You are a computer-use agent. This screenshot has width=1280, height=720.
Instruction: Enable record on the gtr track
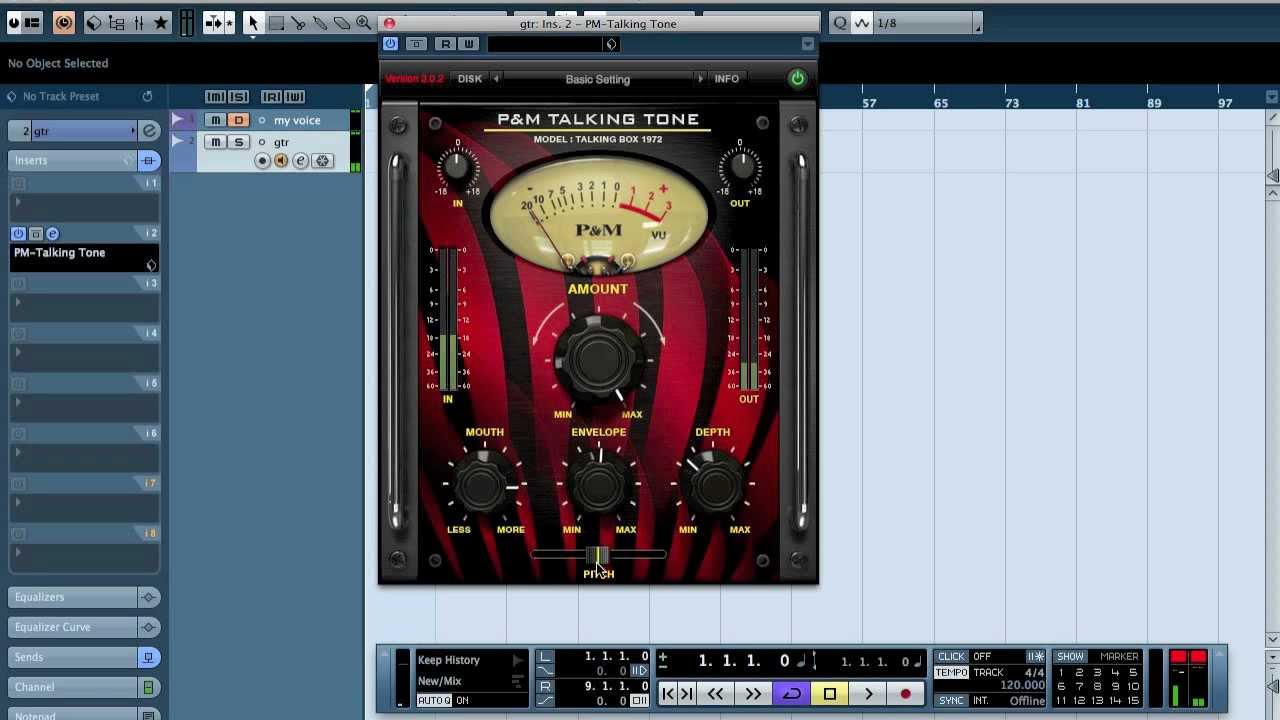click(263, 161)
